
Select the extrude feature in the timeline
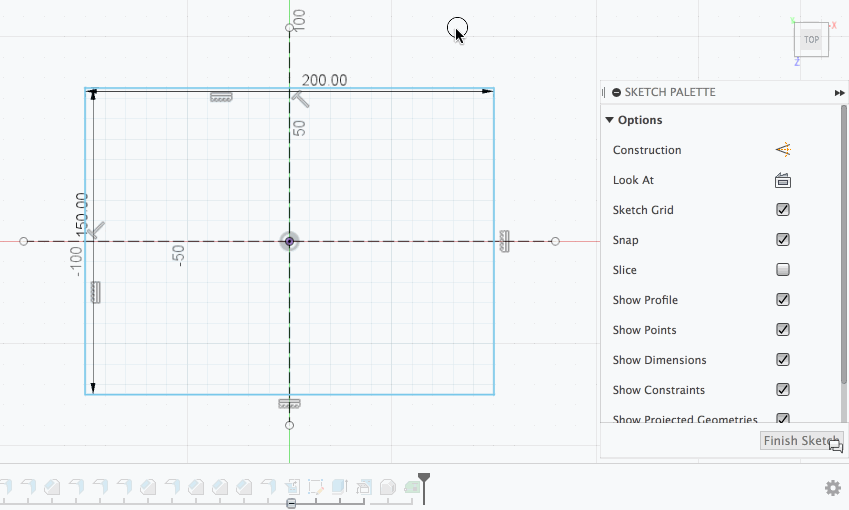(339, 487)
